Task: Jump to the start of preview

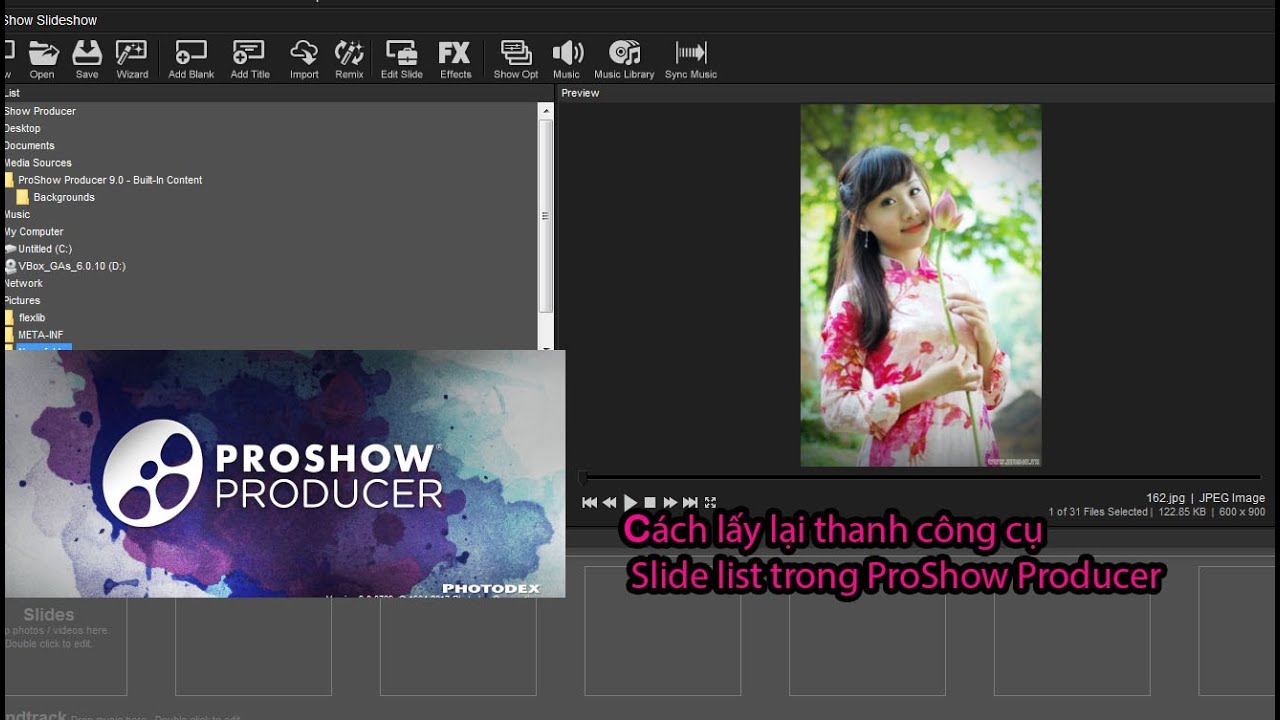Action: coord(590,502)
